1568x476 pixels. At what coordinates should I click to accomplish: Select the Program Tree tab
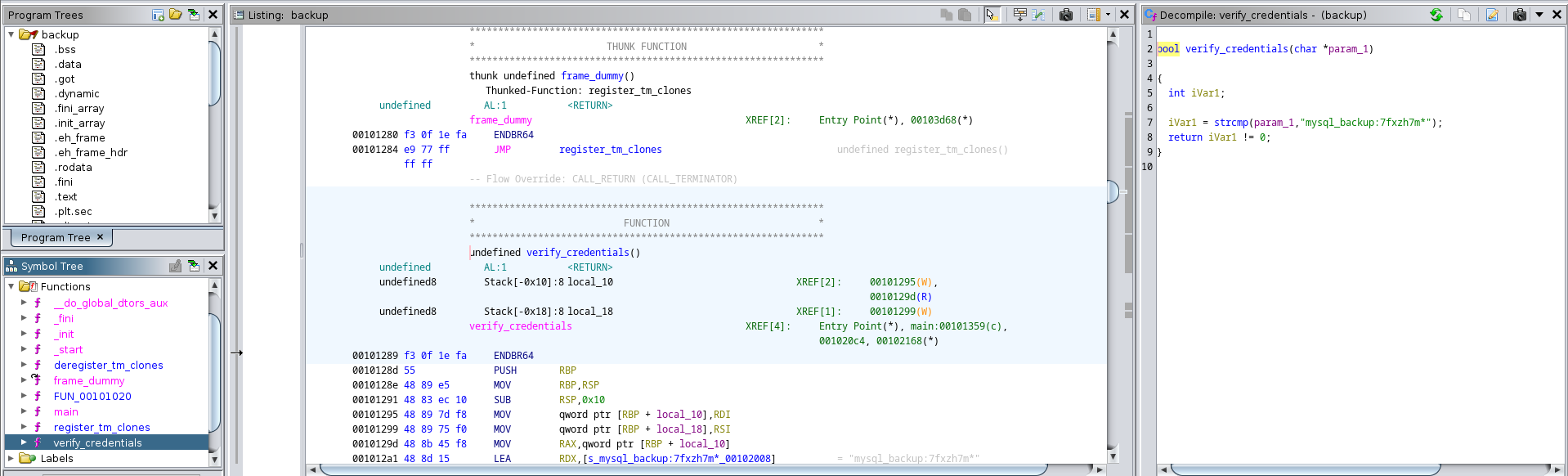[56, 237]
